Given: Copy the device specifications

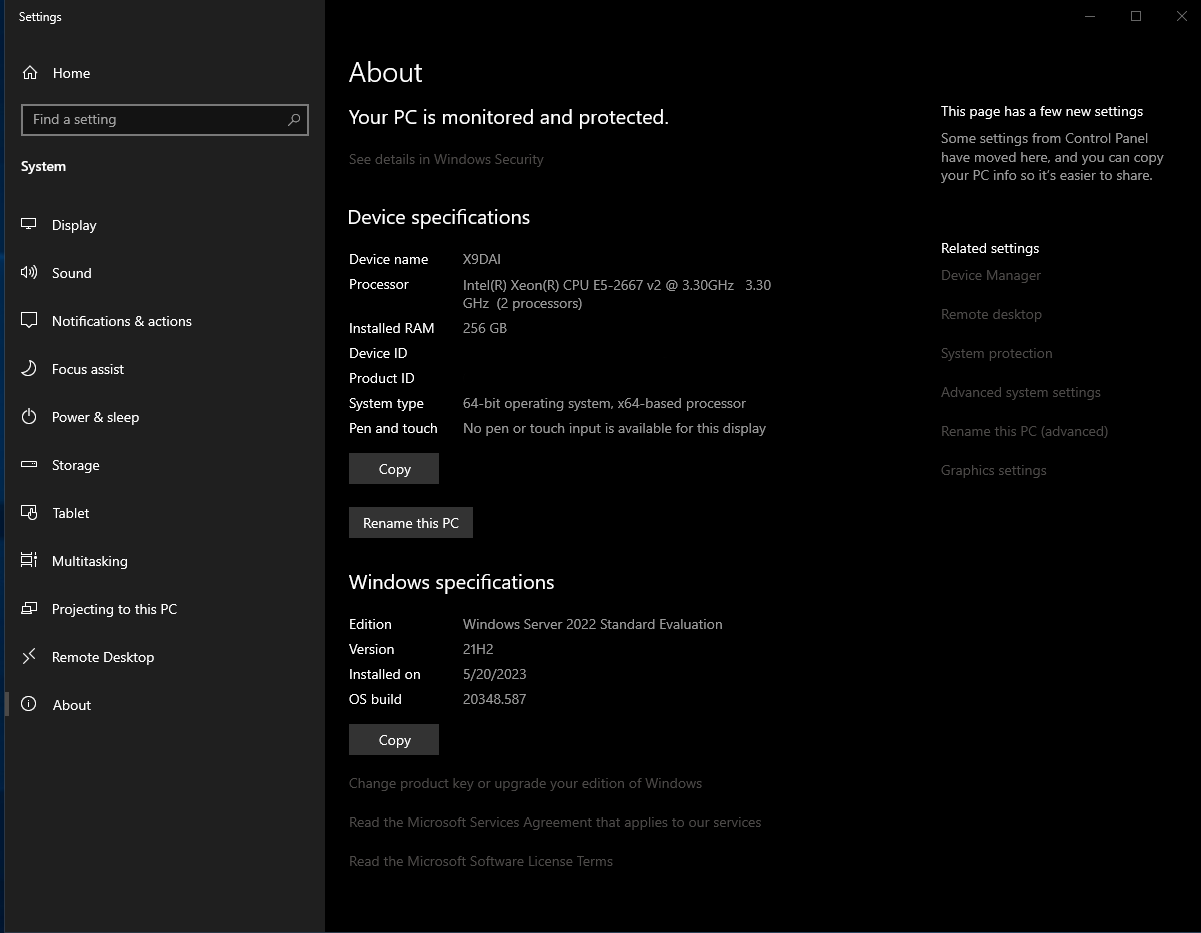Looking at the screenshot, I should click(394, 469).
